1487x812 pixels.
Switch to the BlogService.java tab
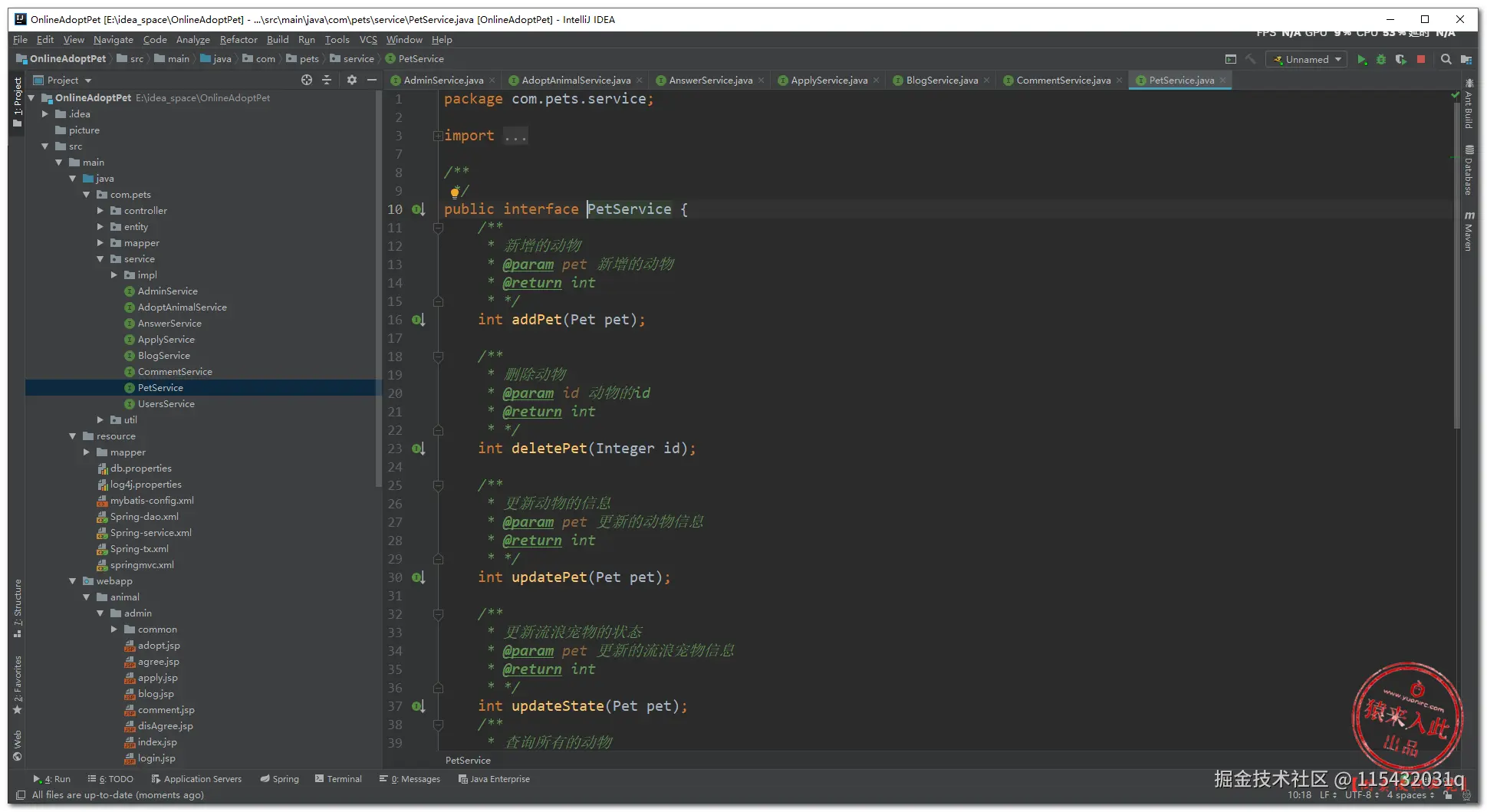click(941, 81)
